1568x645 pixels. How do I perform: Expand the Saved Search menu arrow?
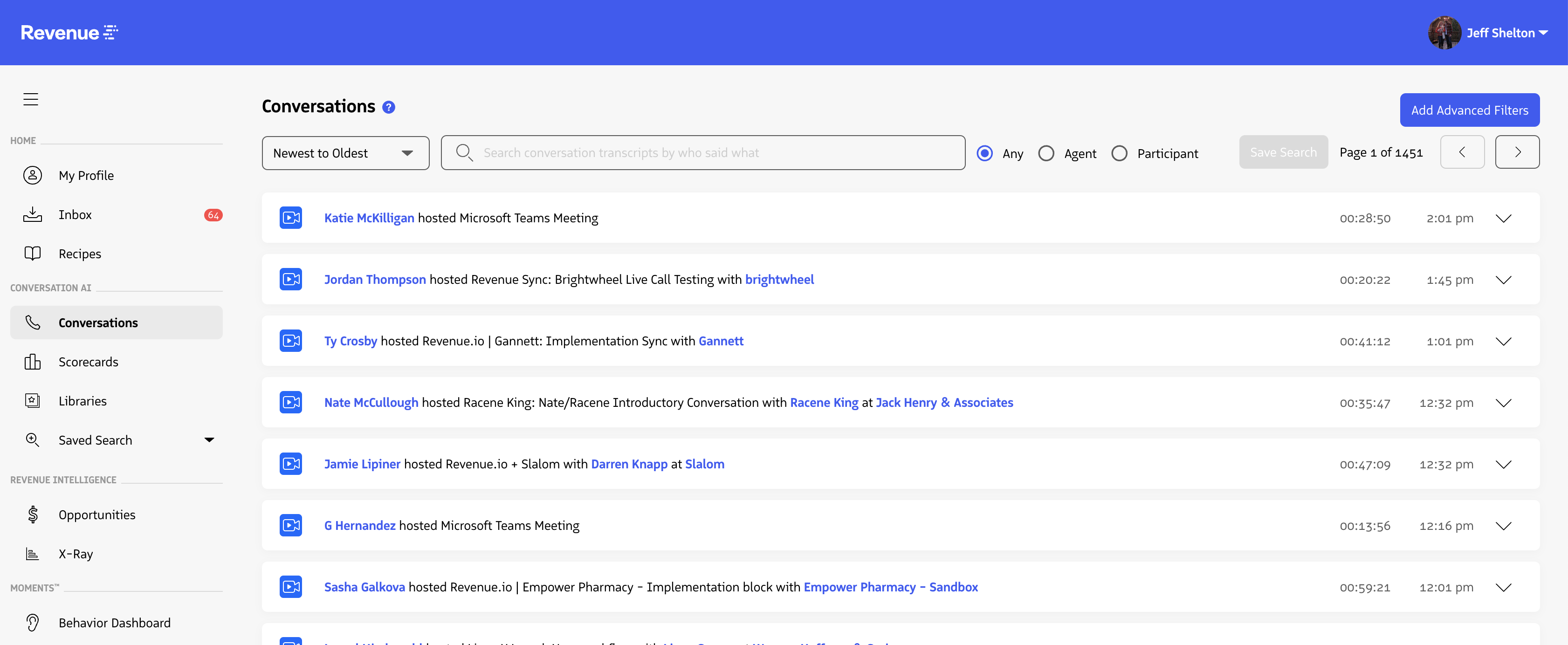pos(209,440)
